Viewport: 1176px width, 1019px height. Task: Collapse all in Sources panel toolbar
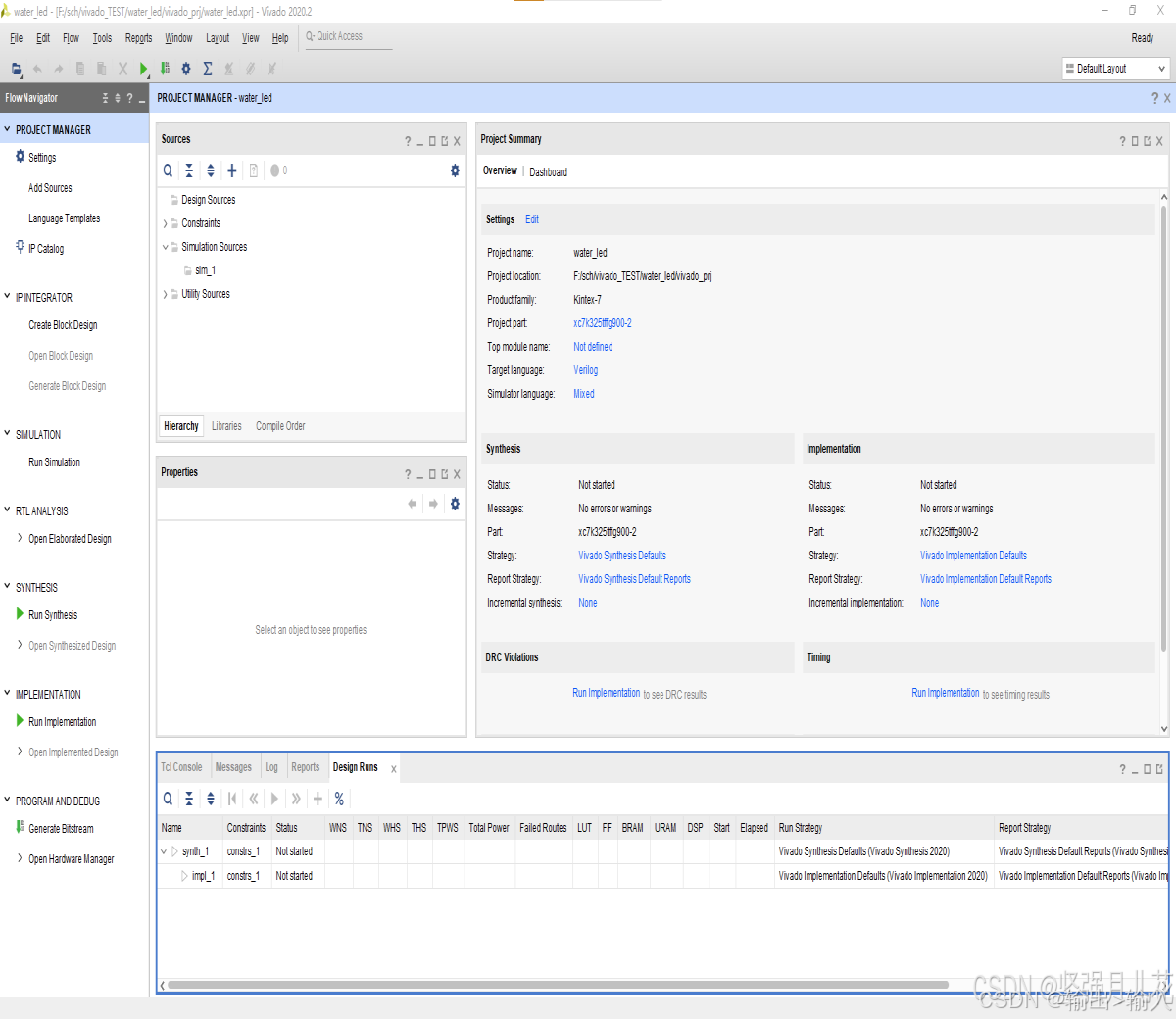[x=189, y=170]
